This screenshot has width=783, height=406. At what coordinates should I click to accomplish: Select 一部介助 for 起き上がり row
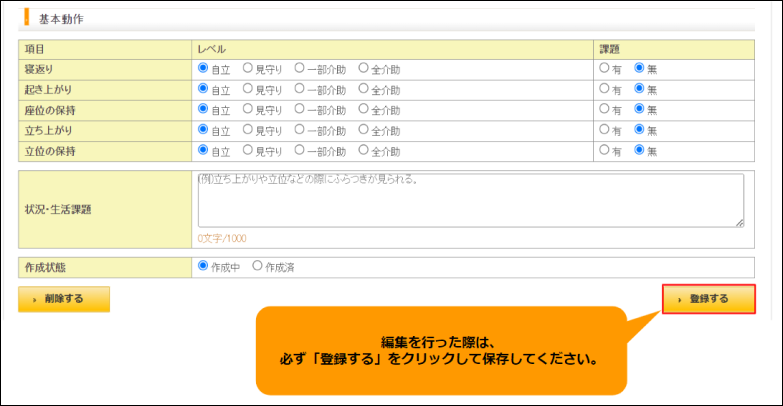299,88
